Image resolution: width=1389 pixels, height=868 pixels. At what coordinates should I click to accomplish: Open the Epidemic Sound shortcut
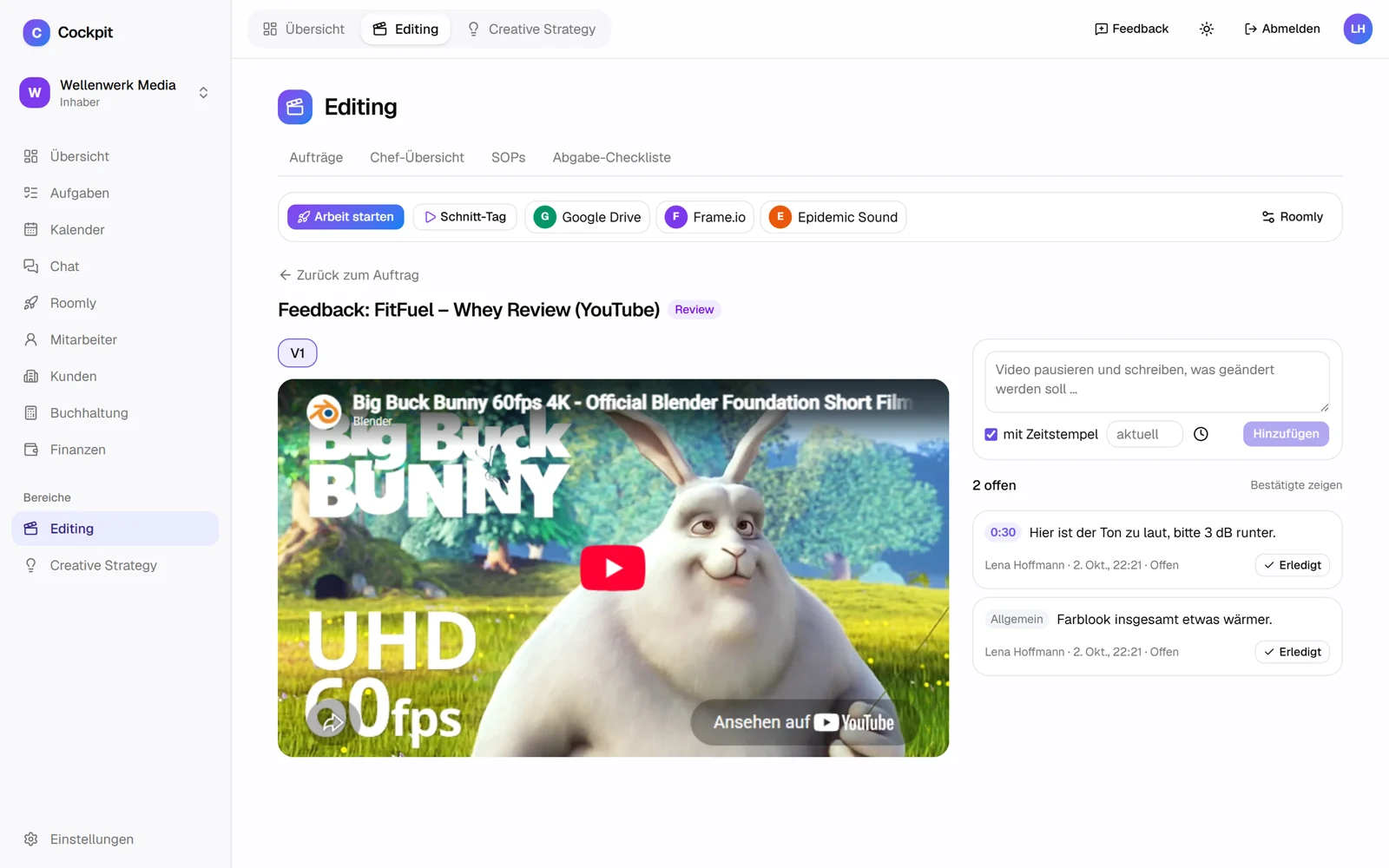point(833,217)
